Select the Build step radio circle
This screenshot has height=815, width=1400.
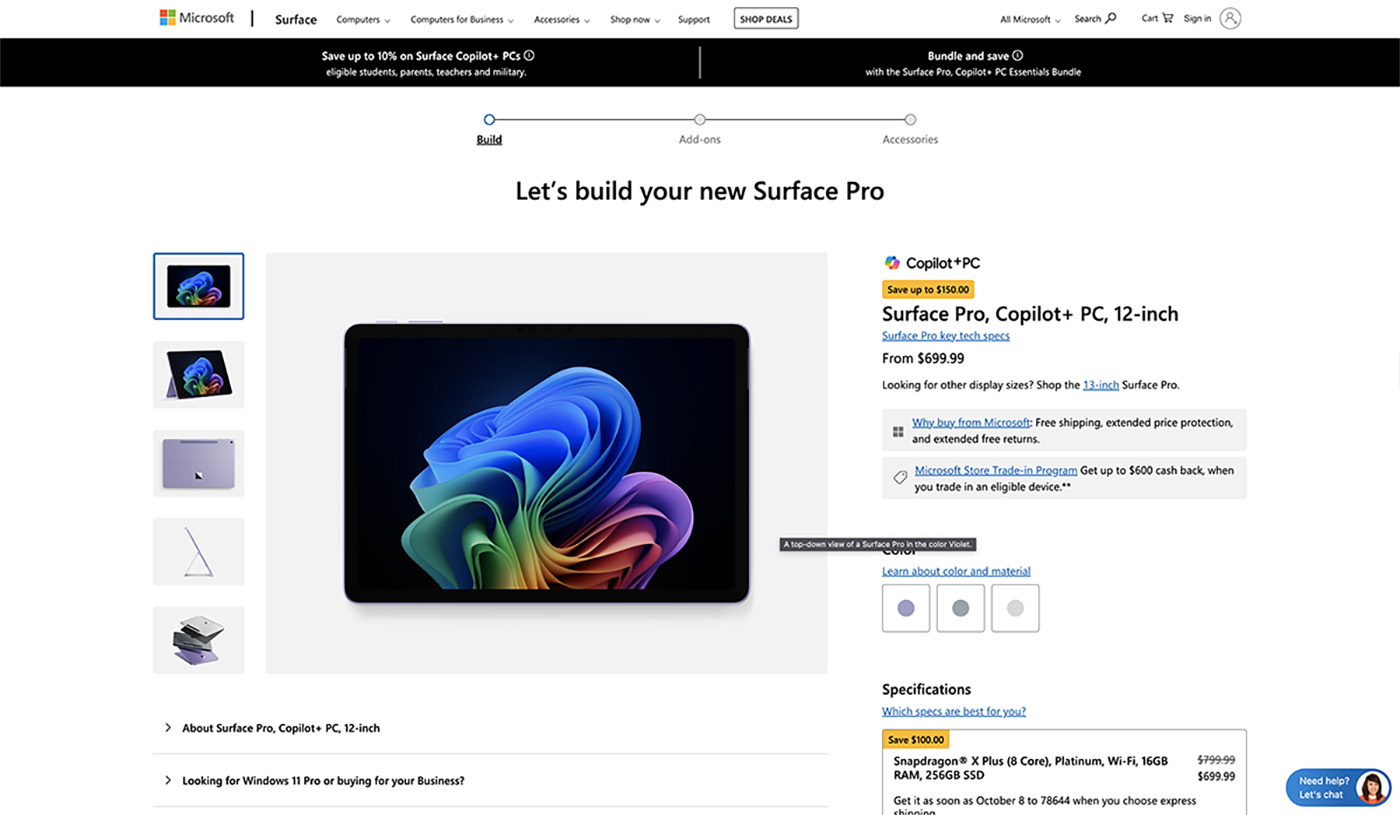pos(489,120)
